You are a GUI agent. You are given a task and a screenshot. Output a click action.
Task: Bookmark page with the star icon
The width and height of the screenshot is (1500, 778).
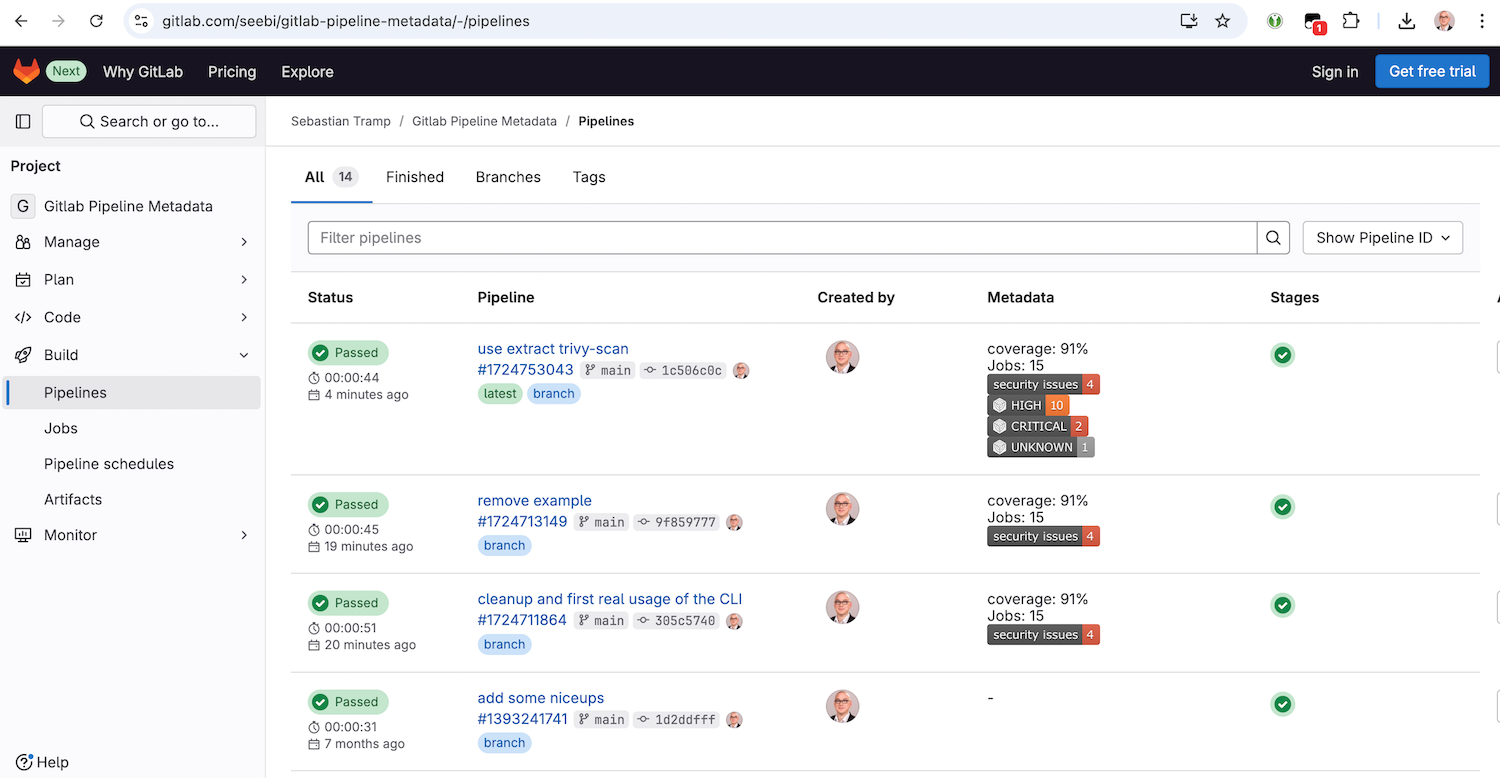click(1222, 21)
